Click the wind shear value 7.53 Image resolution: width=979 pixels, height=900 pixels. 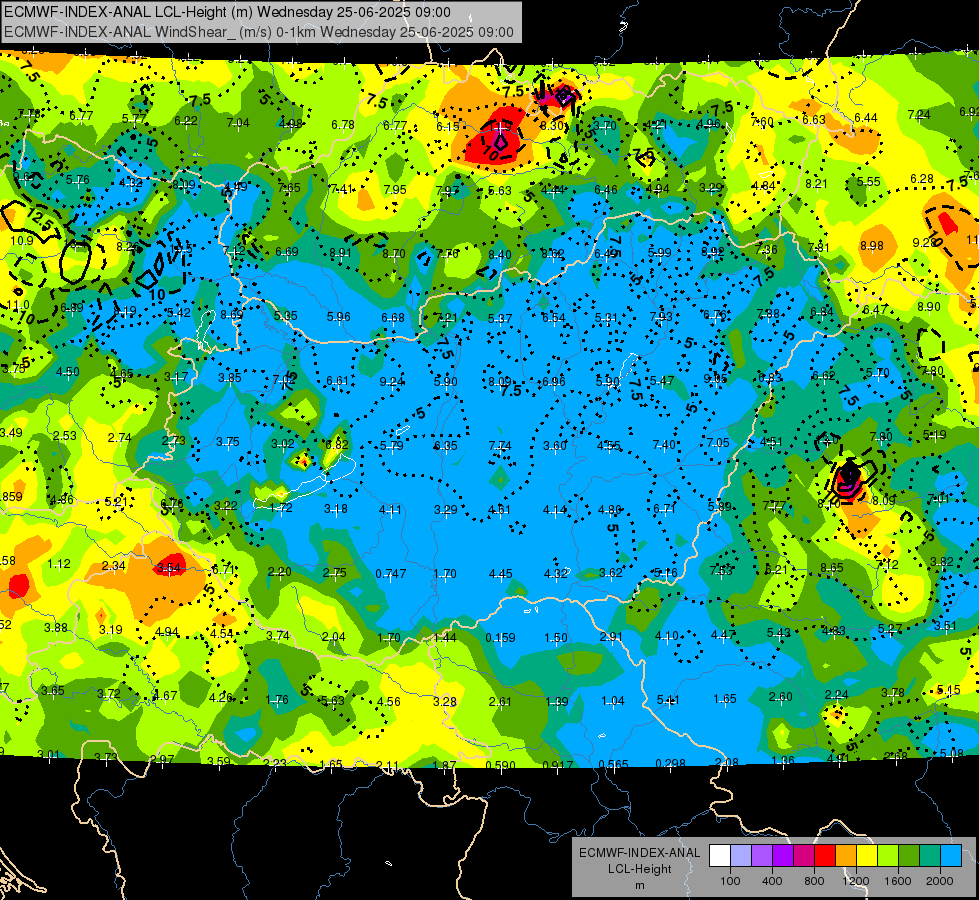pyautogui.click(x=721, y=570)
